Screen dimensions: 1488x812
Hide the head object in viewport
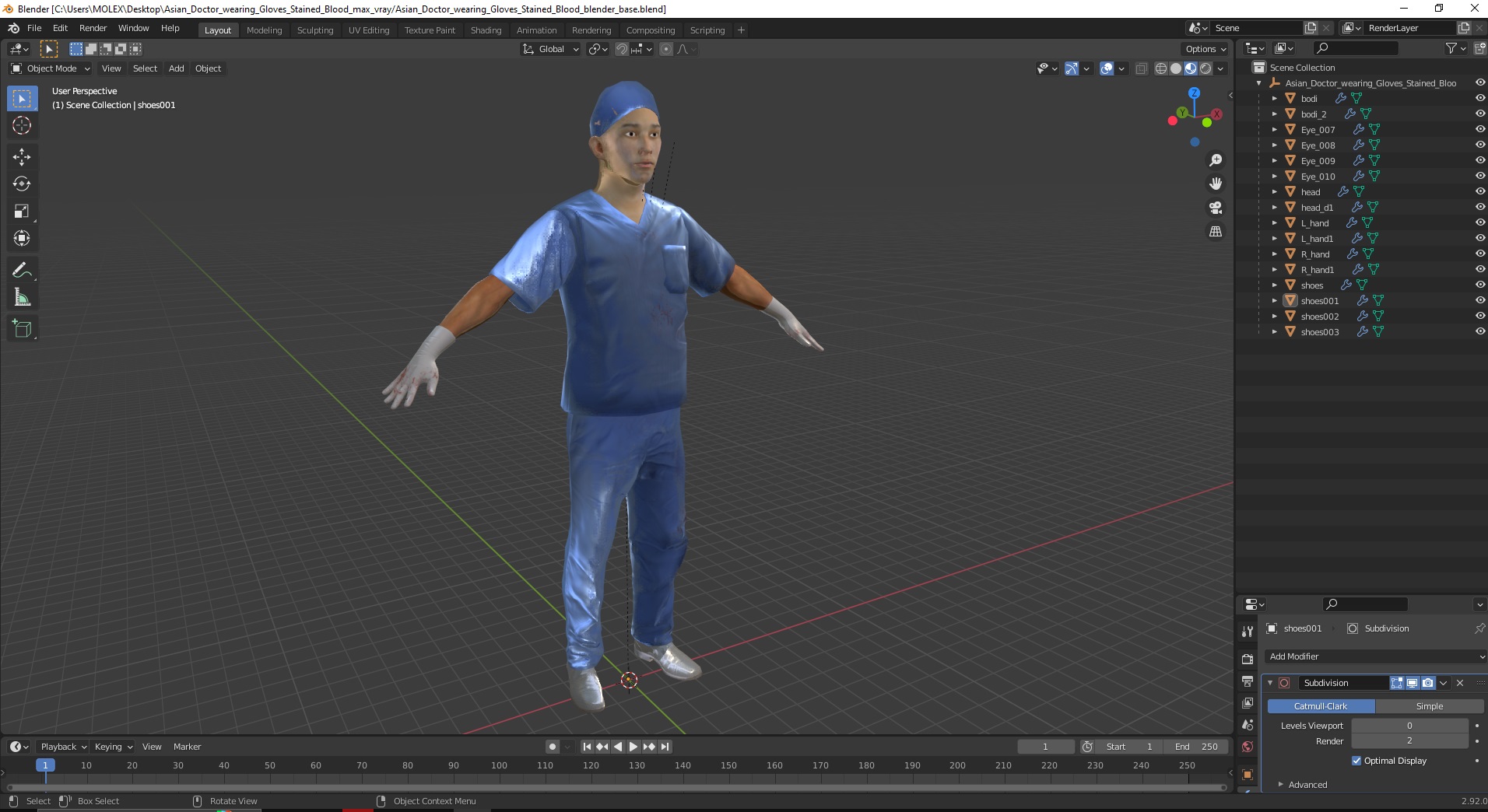pos(1479,191)
